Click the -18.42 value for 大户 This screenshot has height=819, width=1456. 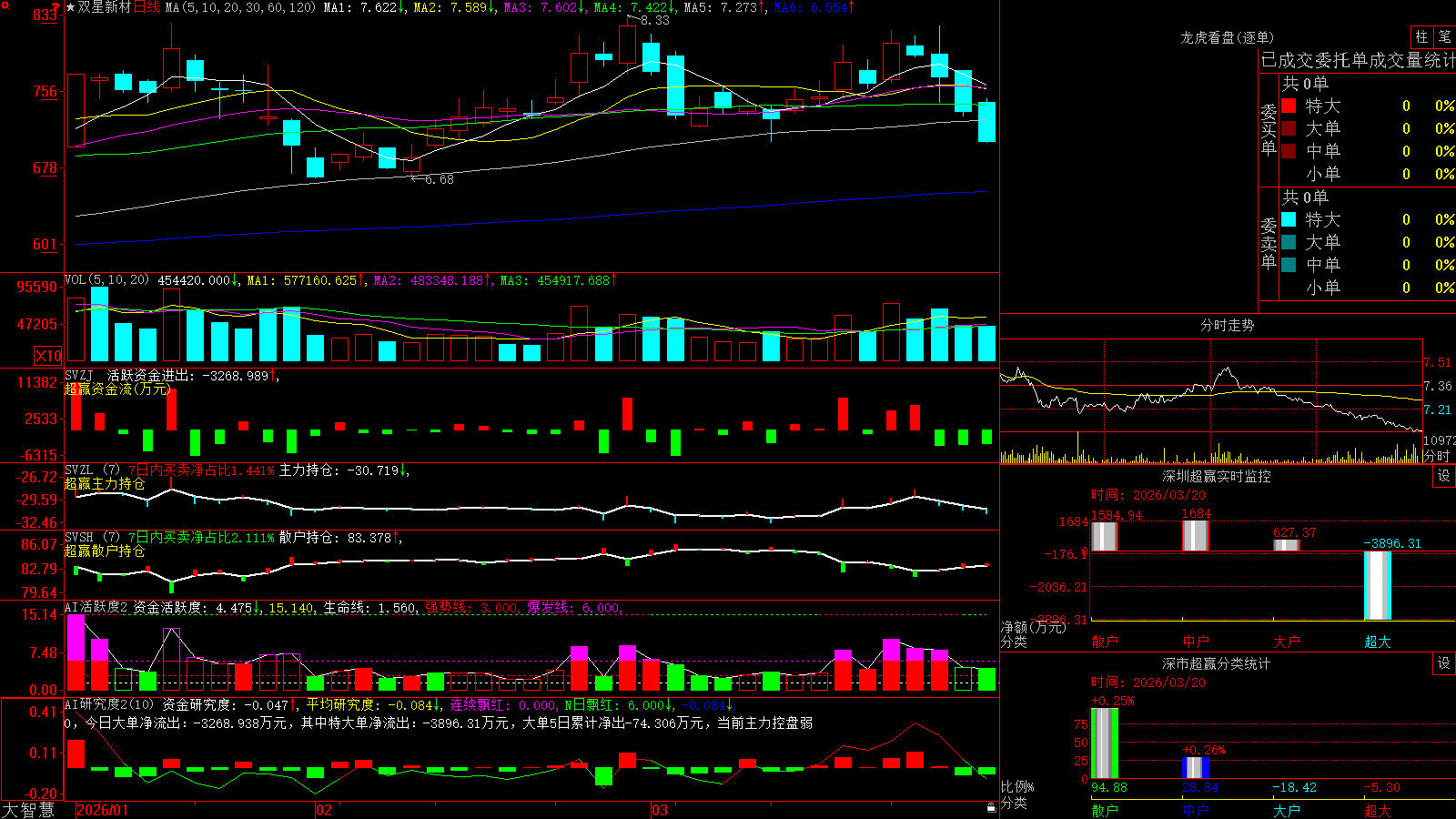[1294, 787]
